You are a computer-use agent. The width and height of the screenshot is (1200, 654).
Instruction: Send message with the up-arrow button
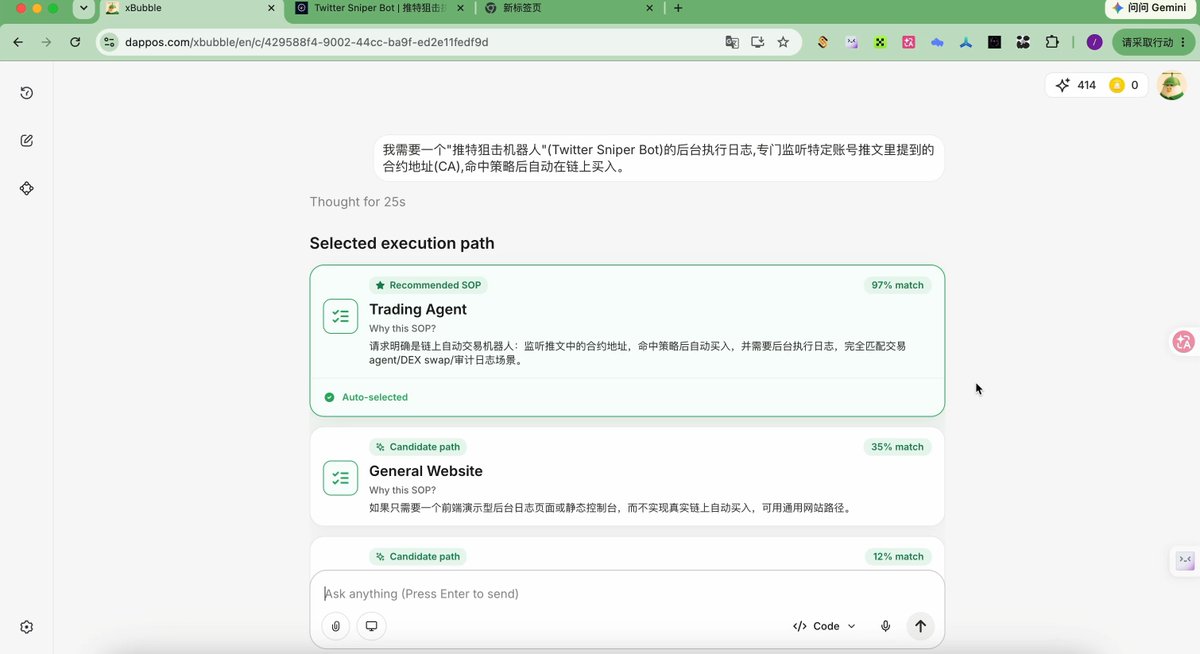[921, 626]
